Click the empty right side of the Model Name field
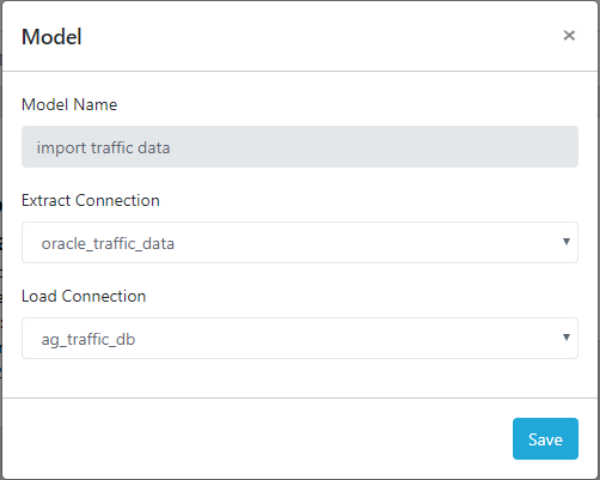The image size is (600, 480). 450,146
